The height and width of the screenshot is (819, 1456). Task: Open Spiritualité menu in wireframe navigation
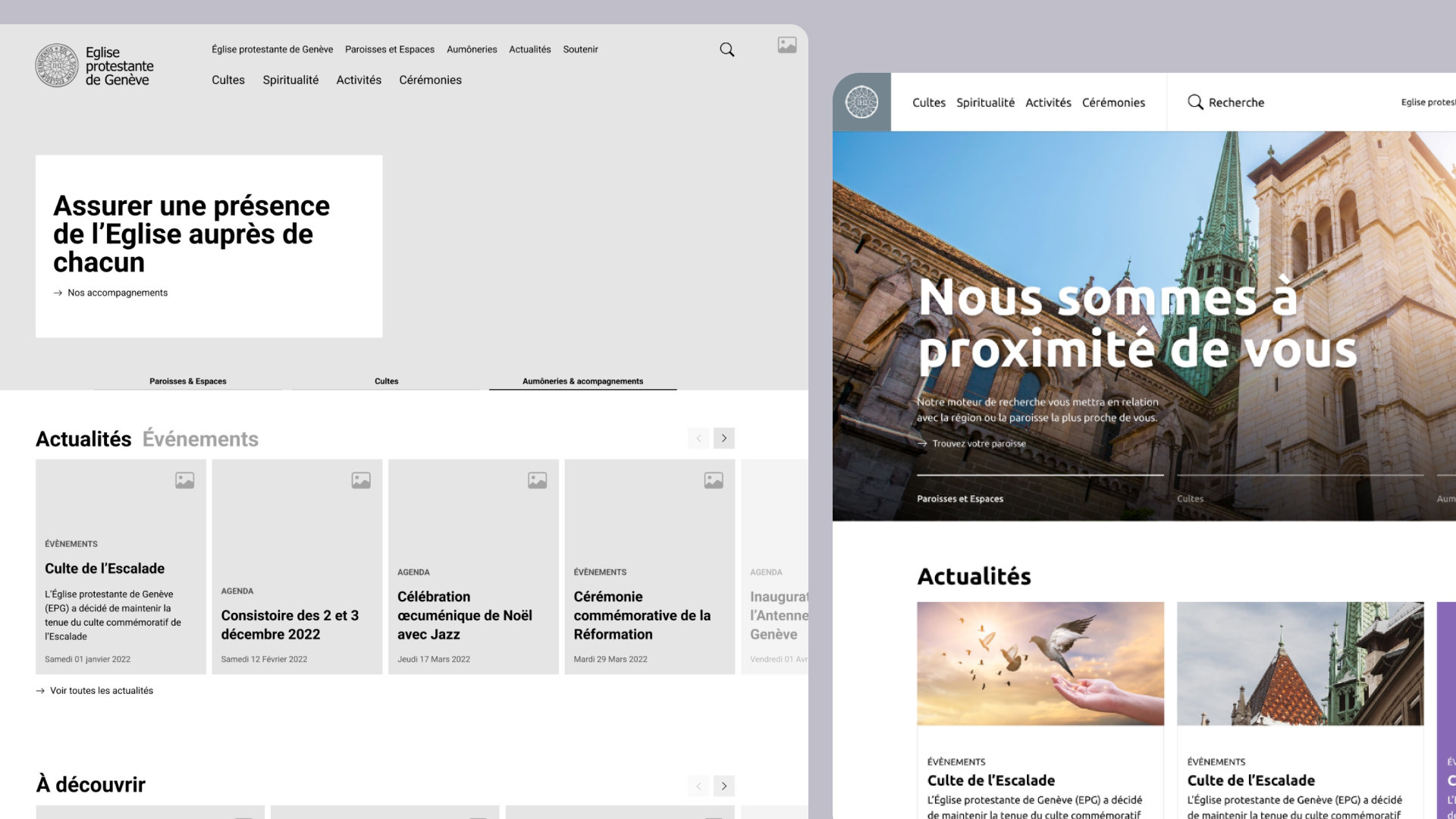click(x=290, y=80)
